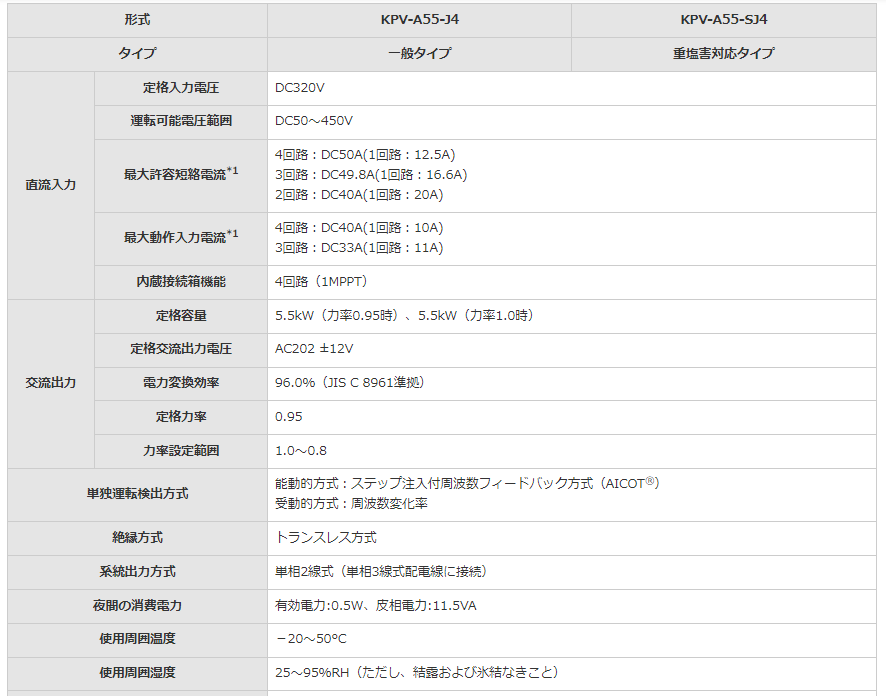This screenshot has width=886, height=696.
Task: Click the 力率設定範囲 row label
Action: (x=181, y=451)
